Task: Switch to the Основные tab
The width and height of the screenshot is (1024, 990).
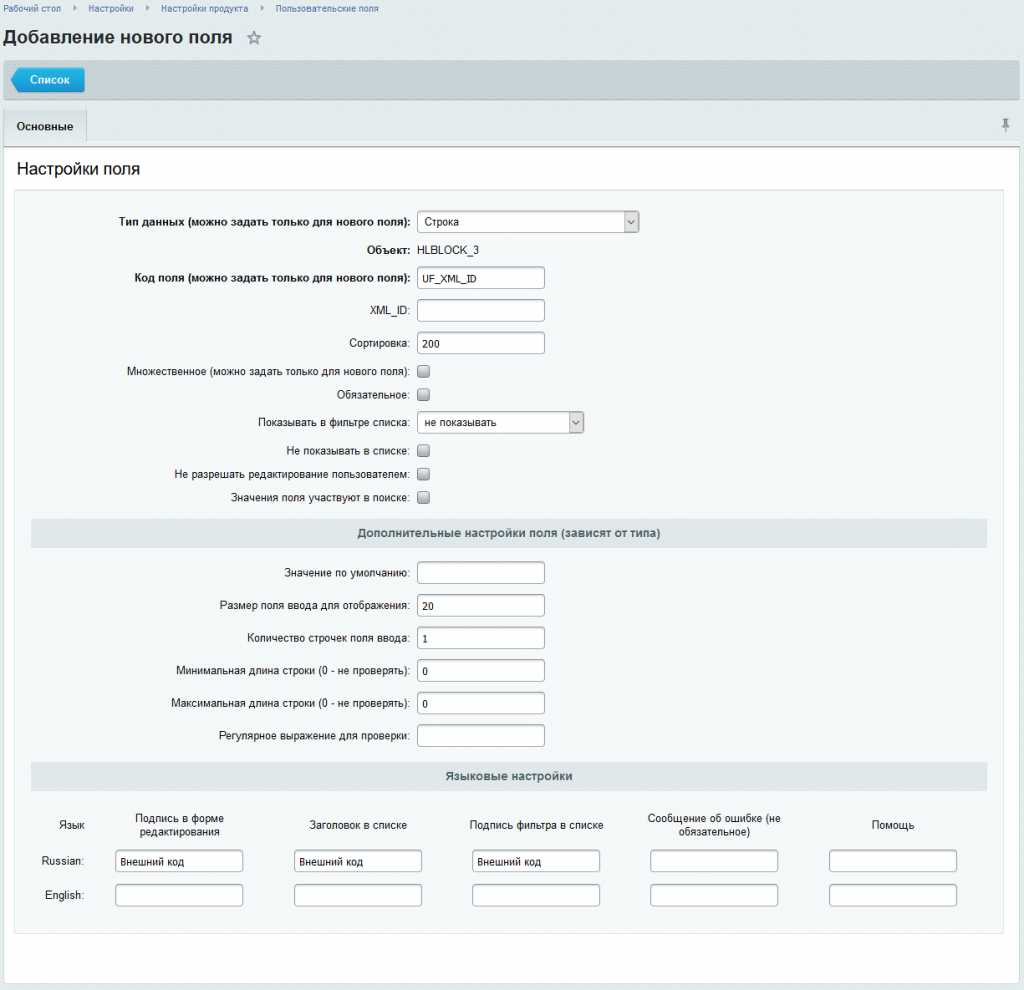Action: [45, 126]
